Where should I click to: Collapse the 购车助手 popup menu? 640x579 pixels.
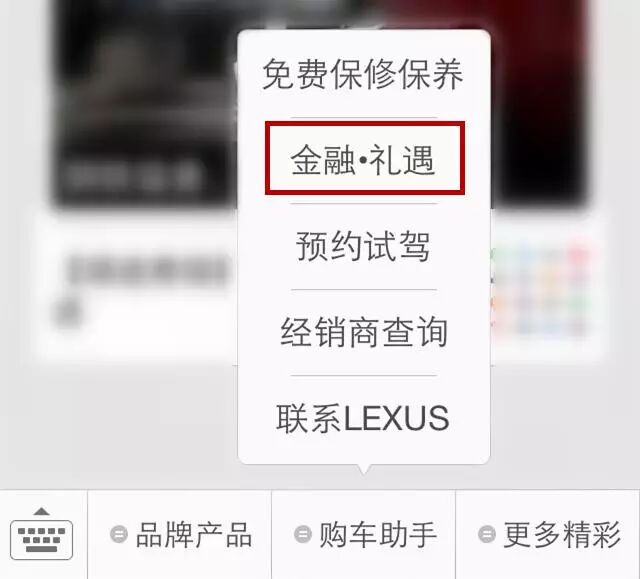pyautogui.click(x=363, y=535)
